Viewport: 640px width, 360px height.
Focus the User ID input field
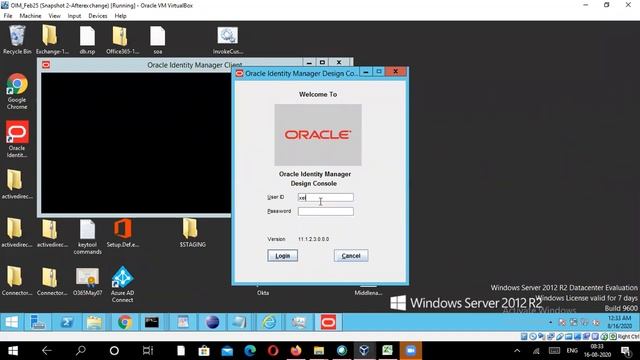coord(325,198)
